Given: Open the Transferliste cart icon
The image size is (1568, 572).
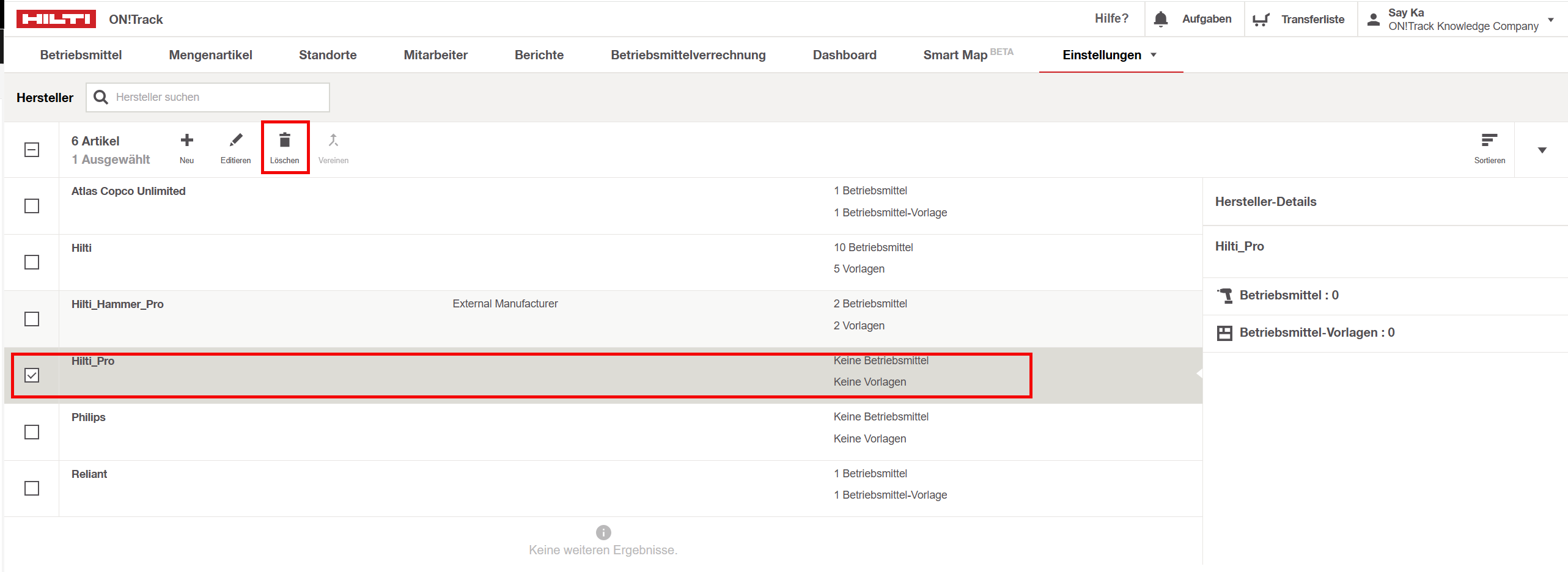Looking at the screenshot, I should pos(1261,20).
